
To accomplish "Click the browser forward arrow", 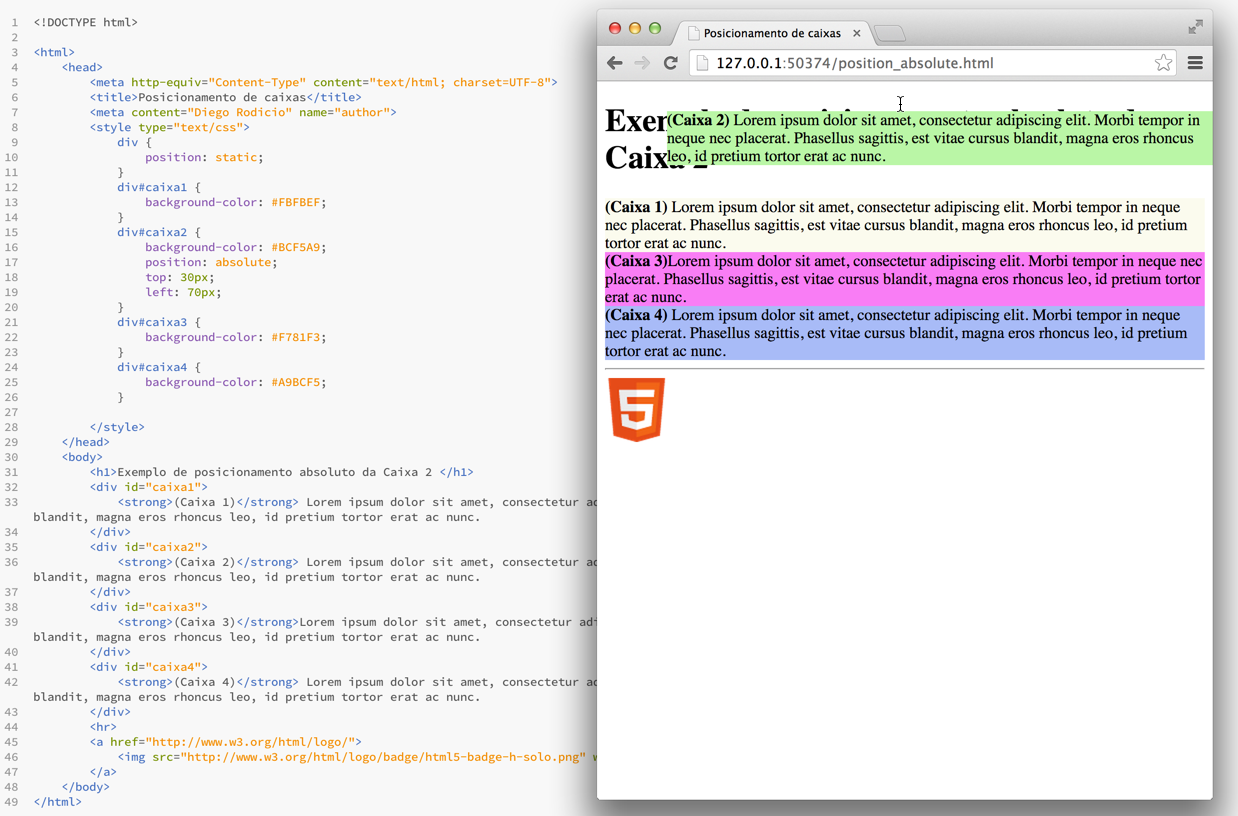I will tap(642, 63).
